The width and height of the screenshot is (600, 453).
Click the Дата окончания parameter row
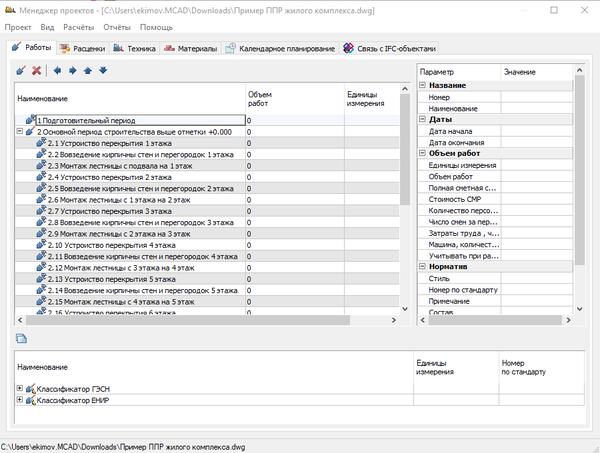coord(495,142)
